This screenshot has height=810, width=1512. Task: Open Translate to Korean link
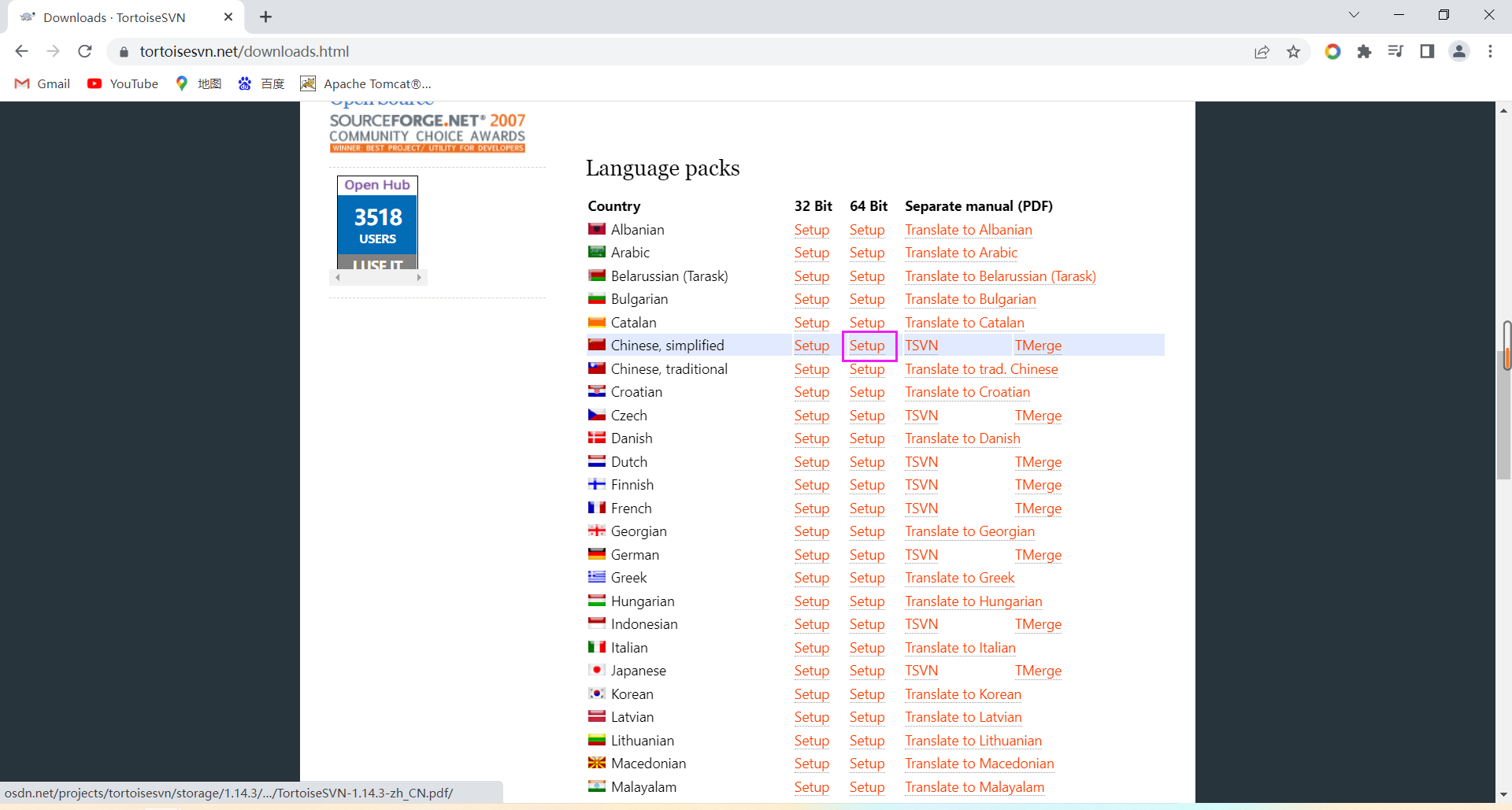[963, 694]
